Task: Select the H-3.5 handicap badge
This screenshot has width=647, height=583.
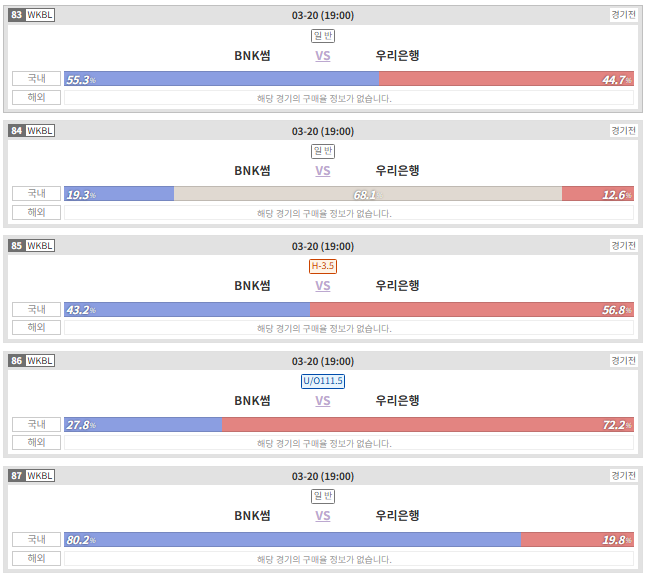Action: click(x=323, y=266)
